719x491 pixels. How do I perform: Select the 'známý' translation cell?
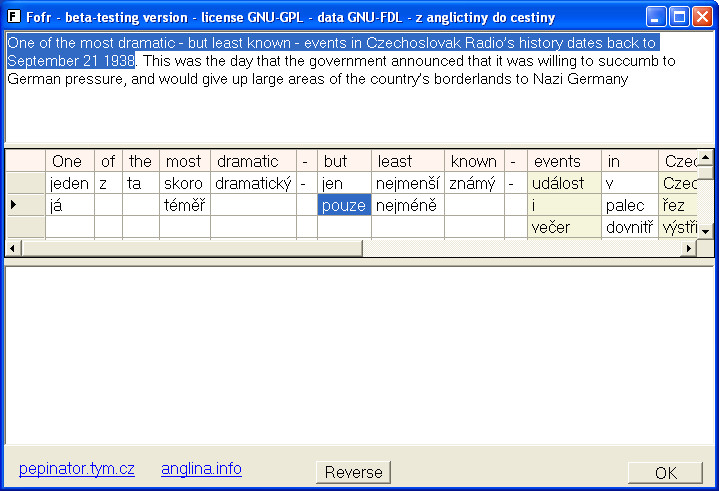[x=474, y=183]
